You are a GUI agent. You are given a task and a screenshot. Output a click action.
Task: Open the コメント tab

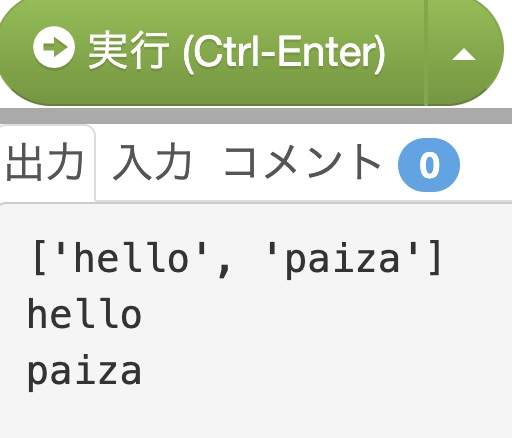tap(302, 162)
